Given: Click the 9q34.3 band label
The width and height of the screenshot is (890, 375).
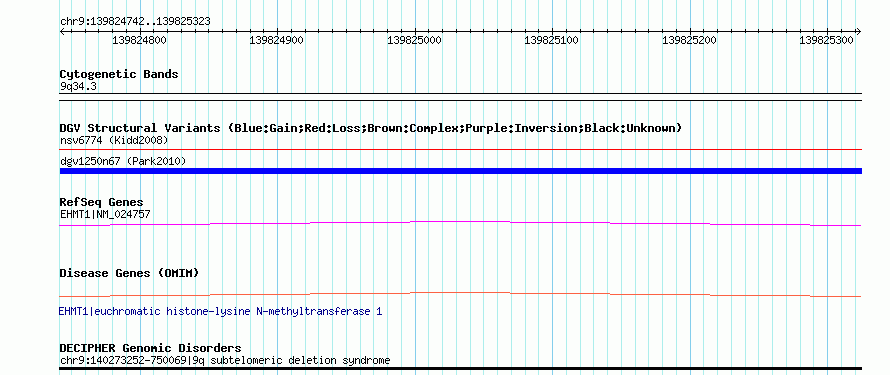Looking at the screenshot, I should 74,87.
